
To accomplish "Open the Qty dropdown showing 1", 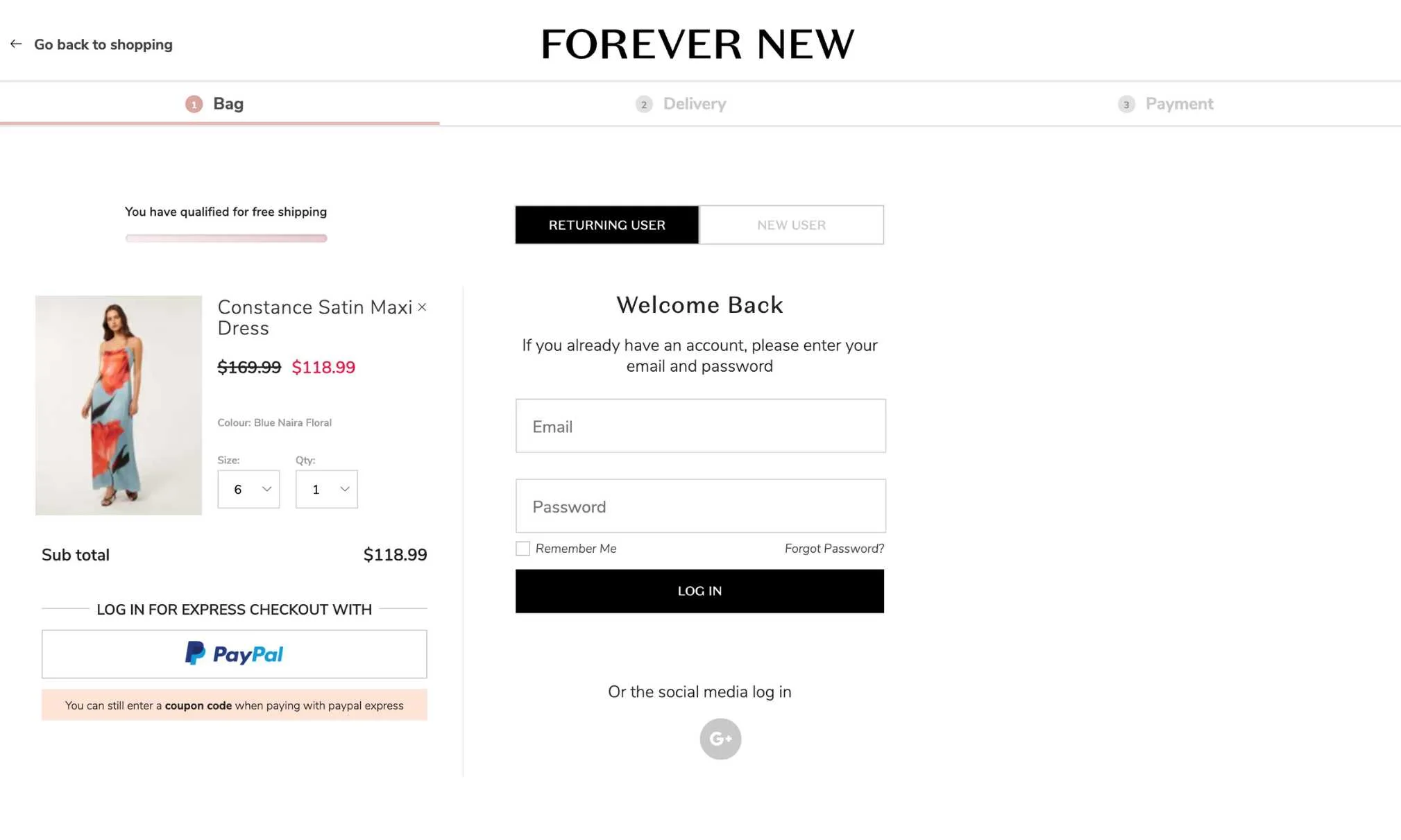I will pos(326,489).
